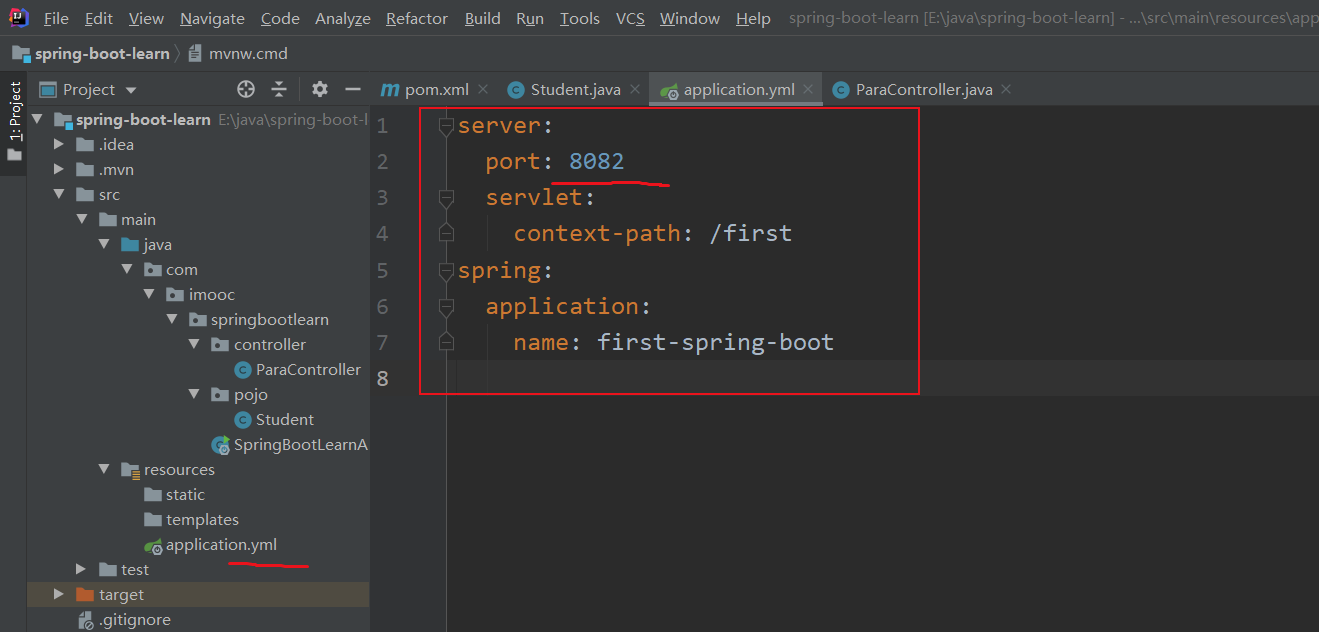Open the Tools menu
1319x632 pixels.
(580, 18)
